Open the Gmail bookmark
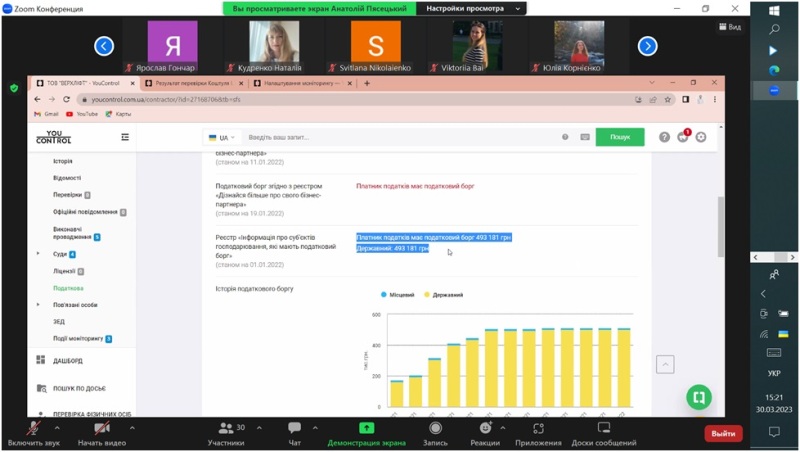Viewport: 800px width, 452px height. pos(46,114)
